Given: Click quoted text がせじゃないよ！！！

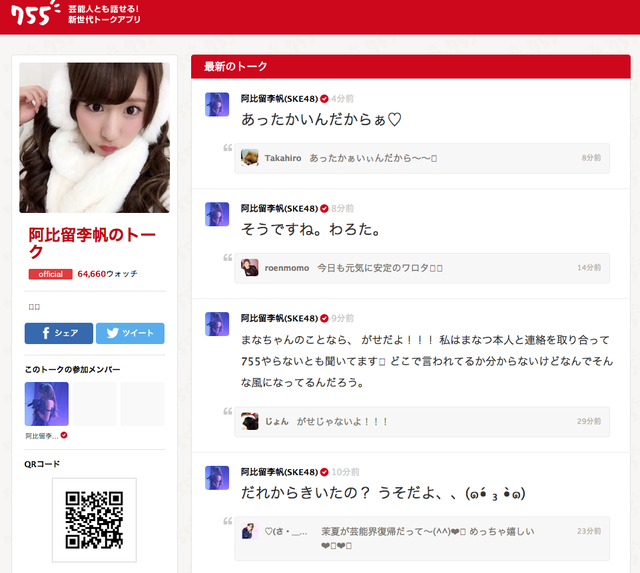Looking at the screenshot, I should click(342, 422).
